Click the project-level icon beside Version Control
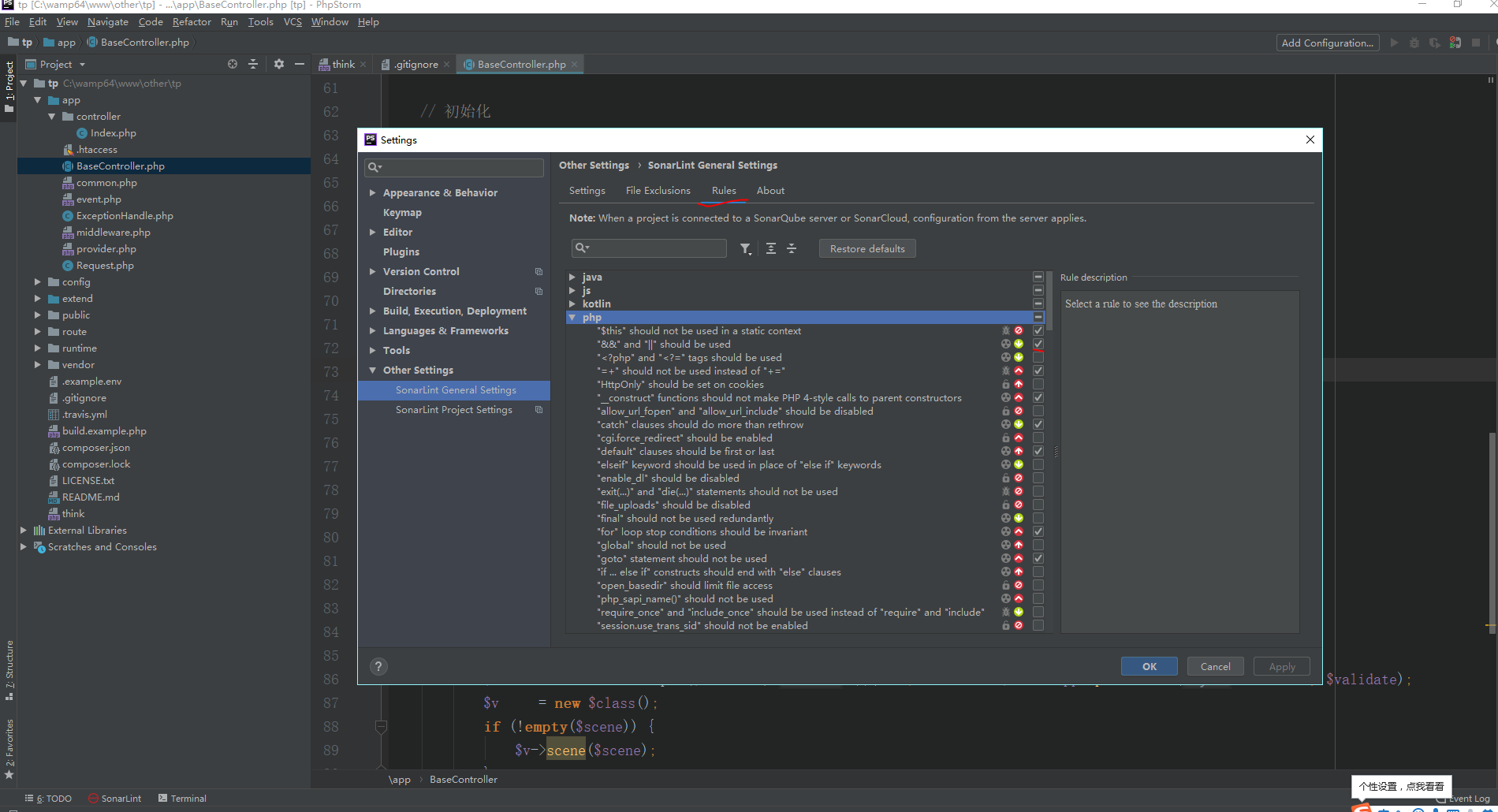The width and height of the screenshot is (1498, 812). pyautogui.click(x=538, y=272)
